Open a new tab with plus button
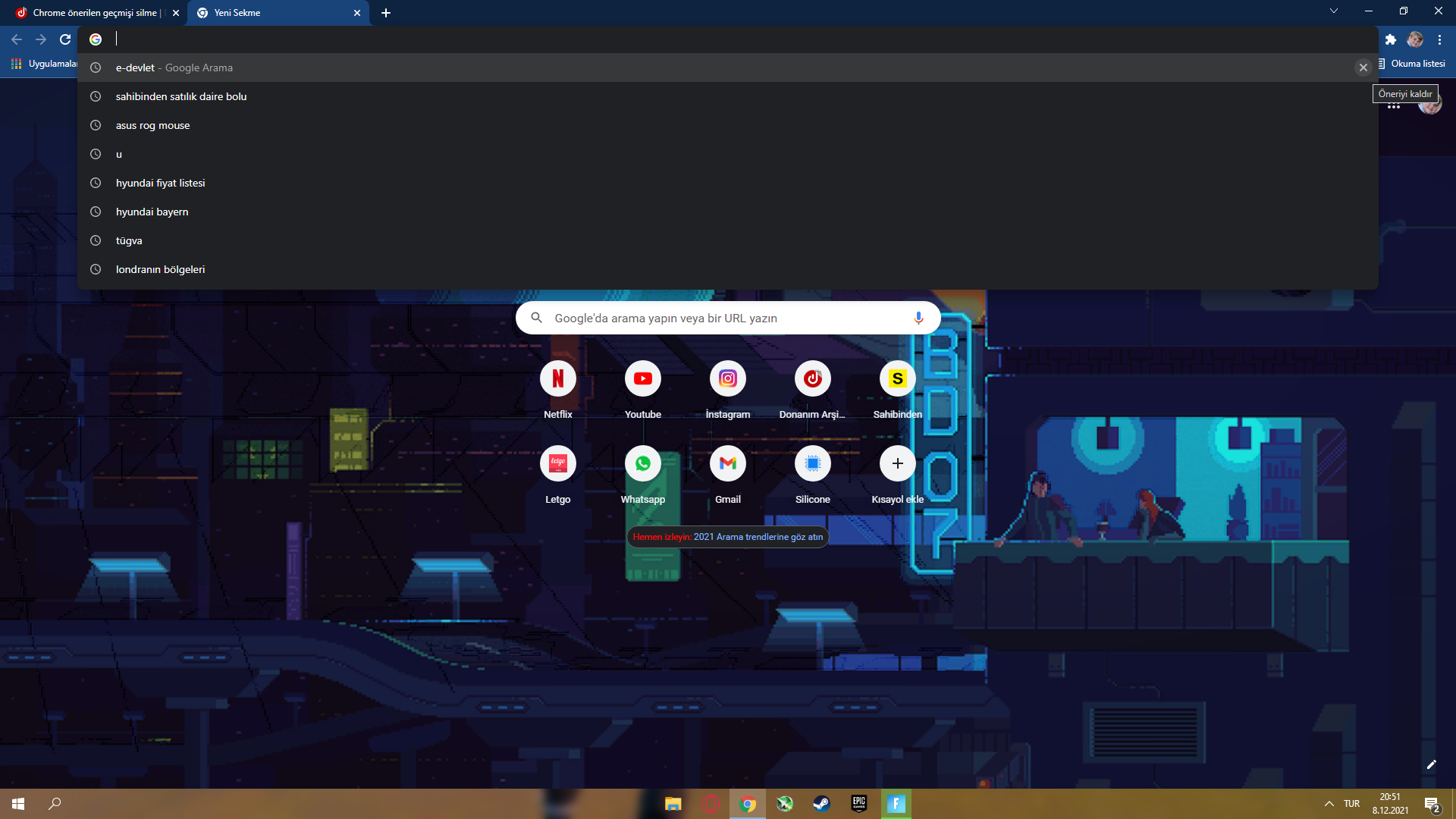 point(386,13)
